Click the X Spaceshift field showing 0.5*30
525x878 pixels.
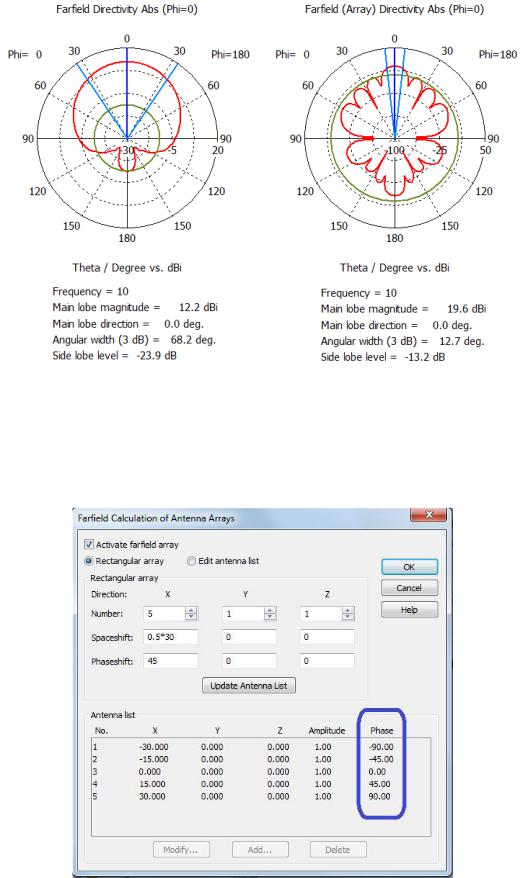click(171, 637)
